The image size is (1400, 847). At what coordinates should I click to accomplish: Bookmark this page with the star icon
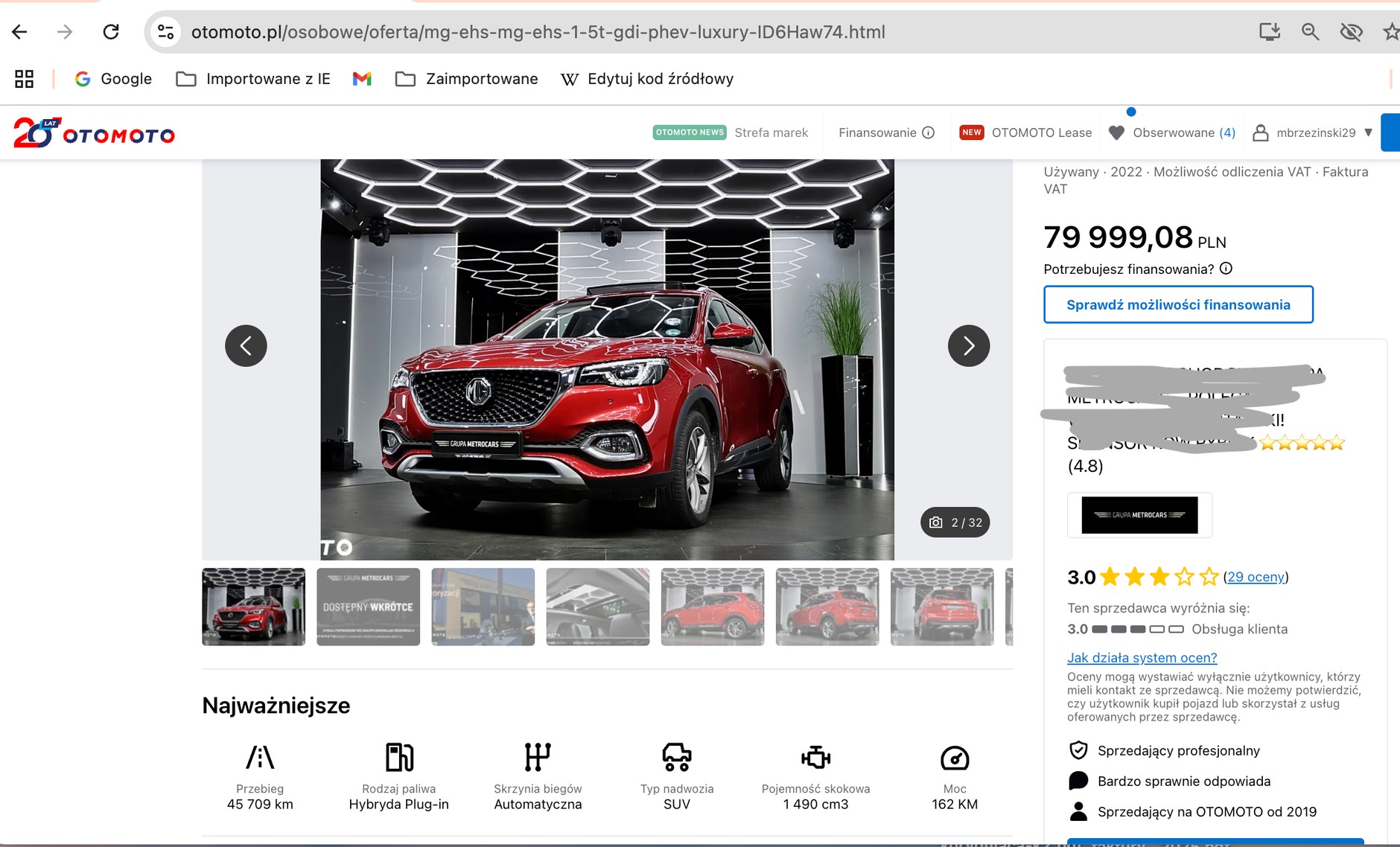tap(1390, 32)
